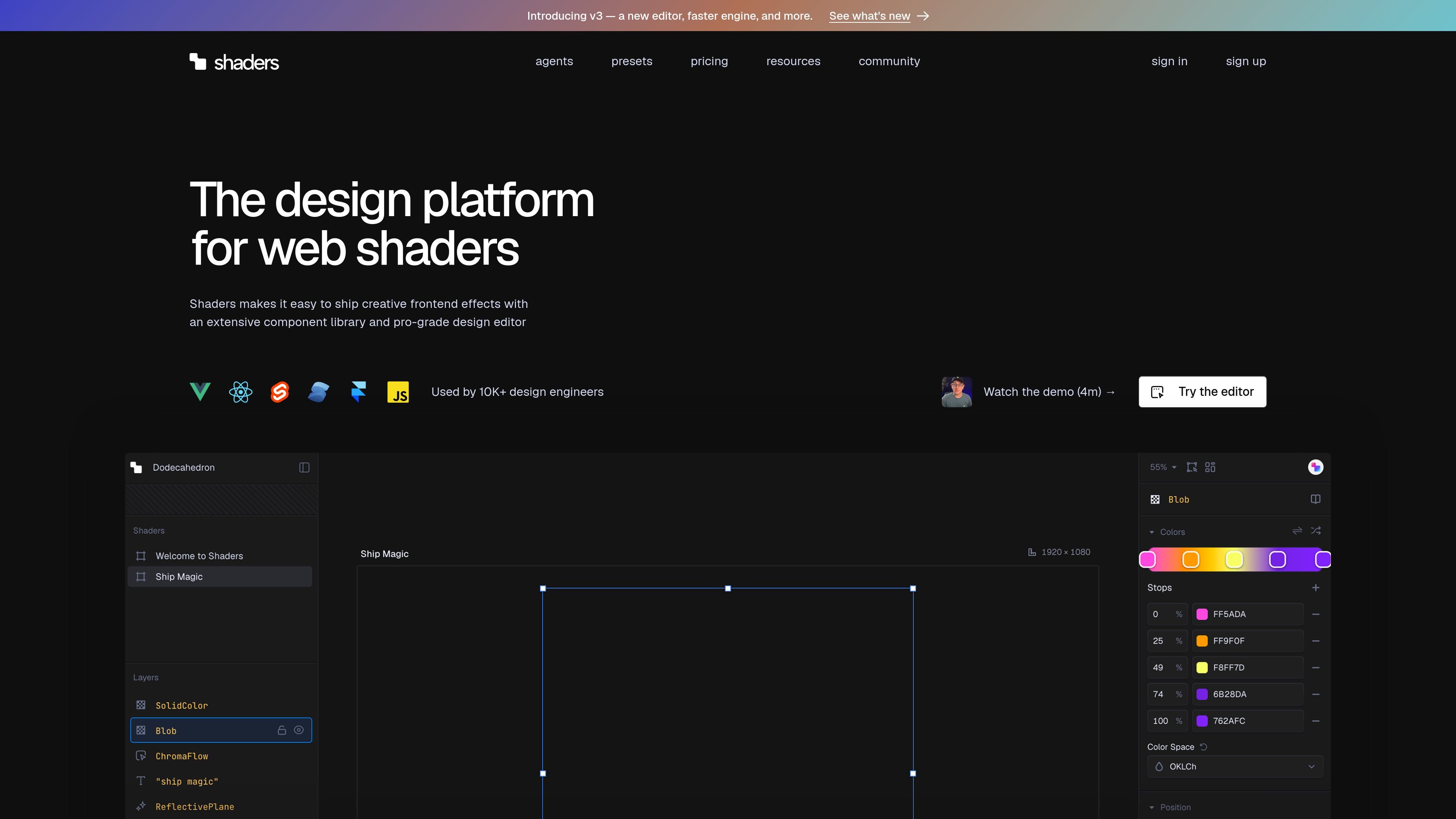1456x819 pixels.
Task: Select the ReflectivePlane layer
Action: (221, 806)
